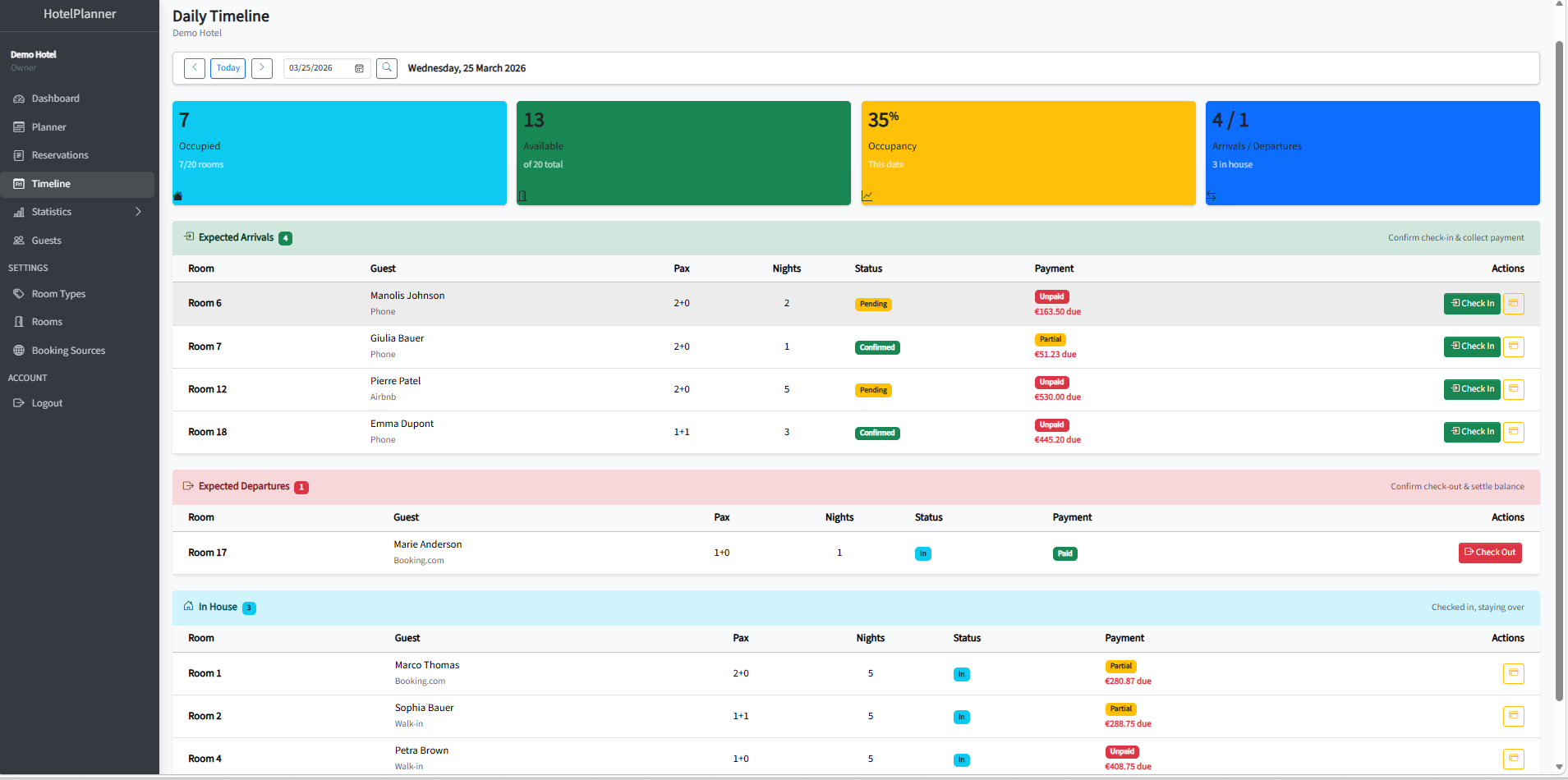Click the Room Types tag icon
1568x780 pixels.
point(19,294)
